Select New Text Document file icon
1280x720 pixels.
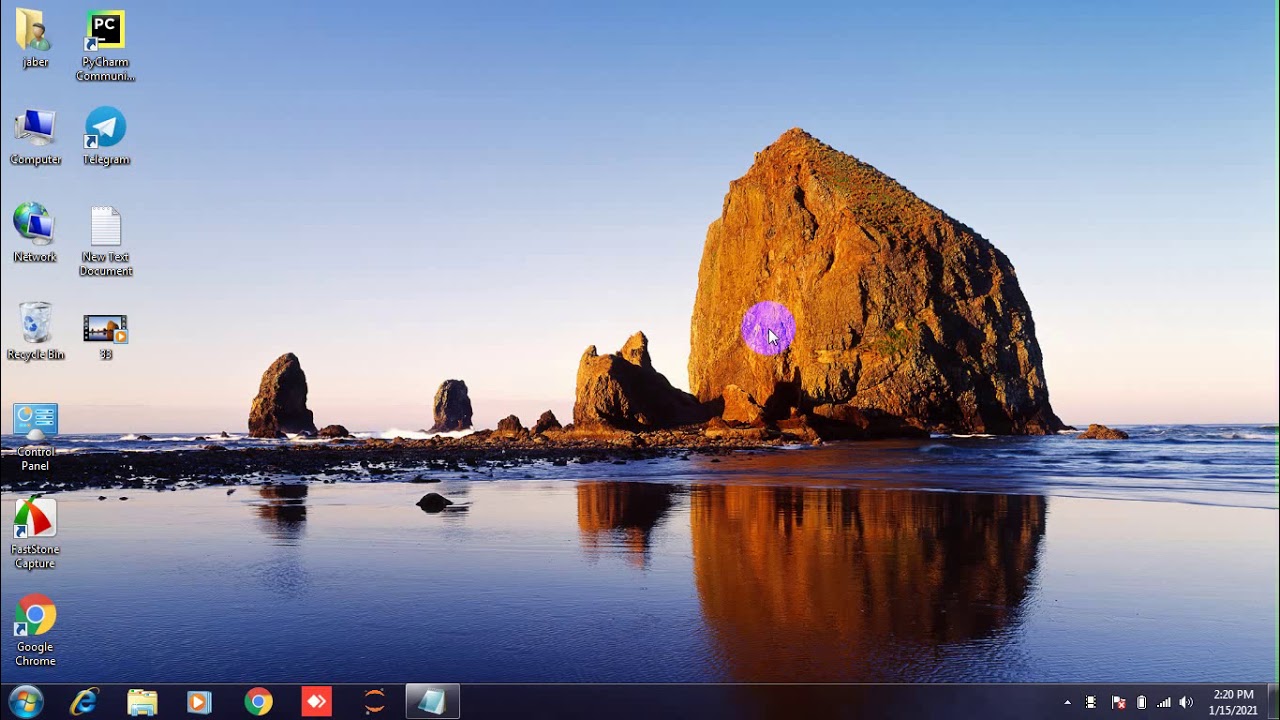pyautogui.click(x=105, y=241)
